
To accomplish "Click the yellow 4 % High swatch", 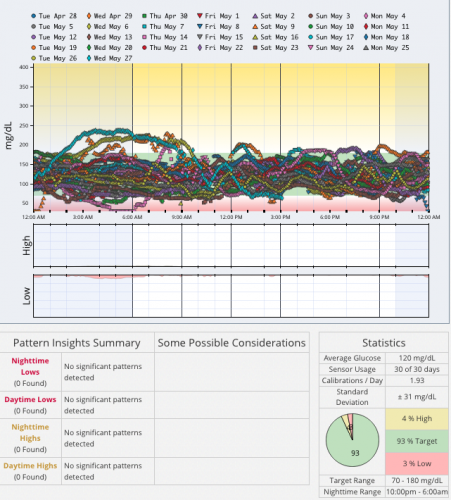I will pyautogui.click(x=417, y=419).
